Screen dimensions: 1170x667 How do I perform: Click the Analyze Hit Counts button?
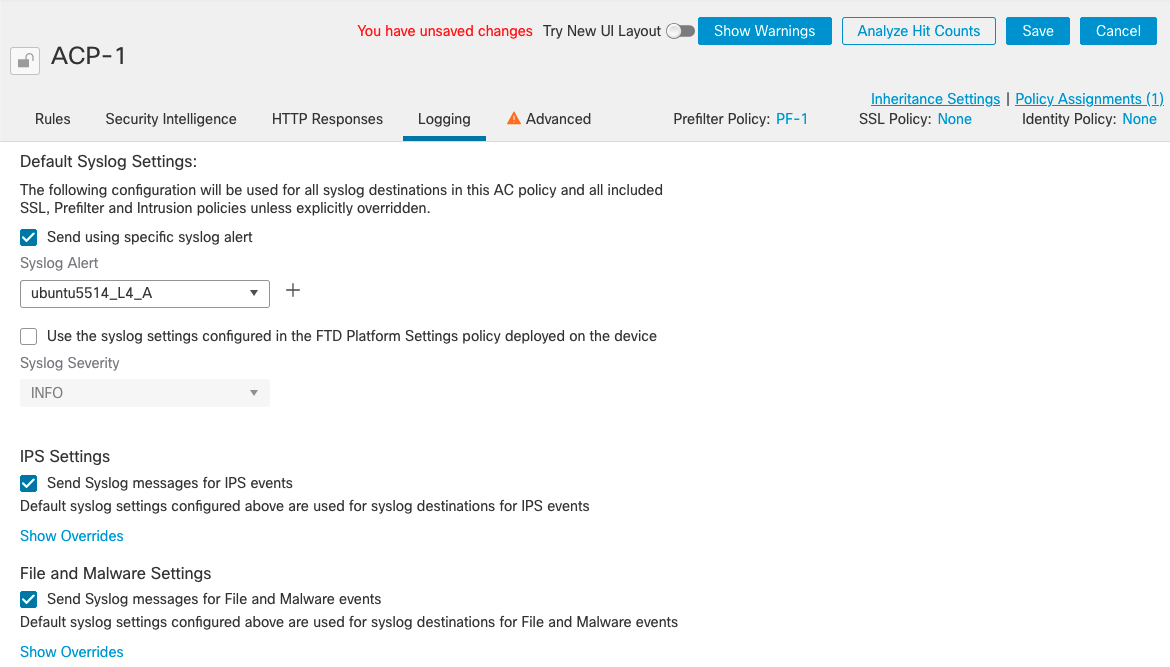coord(918,31)
